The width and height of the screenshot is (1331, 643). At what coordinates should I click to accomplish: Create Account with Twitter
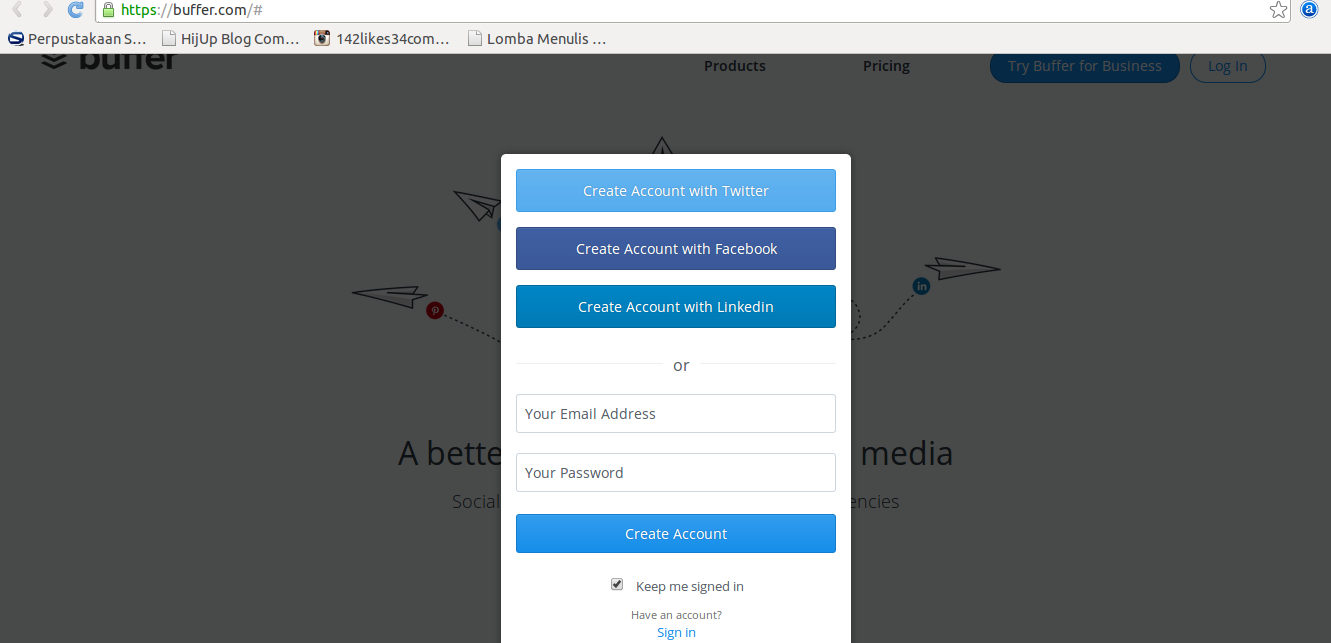pos(676,191)
